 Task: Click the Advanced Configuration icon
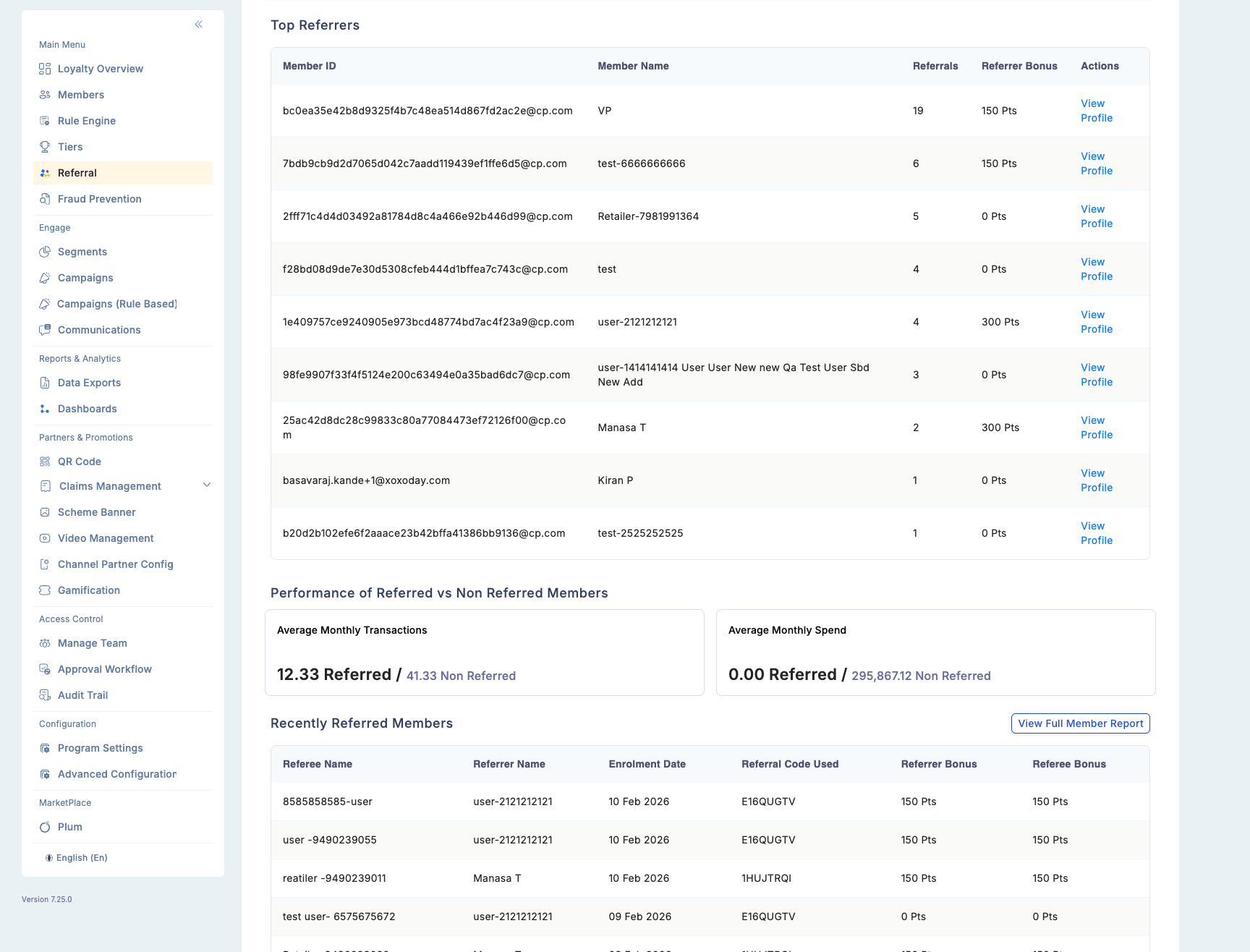(45, 774)
